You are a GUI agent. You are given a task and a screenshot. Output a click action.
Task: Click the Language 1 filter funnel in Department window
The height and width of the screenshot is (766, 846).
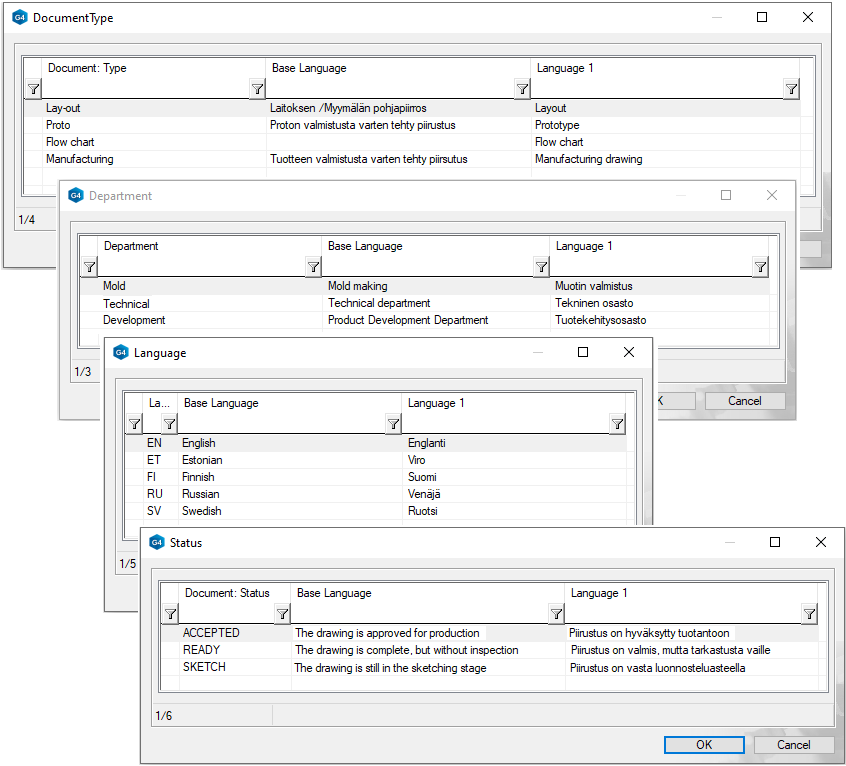760,267
